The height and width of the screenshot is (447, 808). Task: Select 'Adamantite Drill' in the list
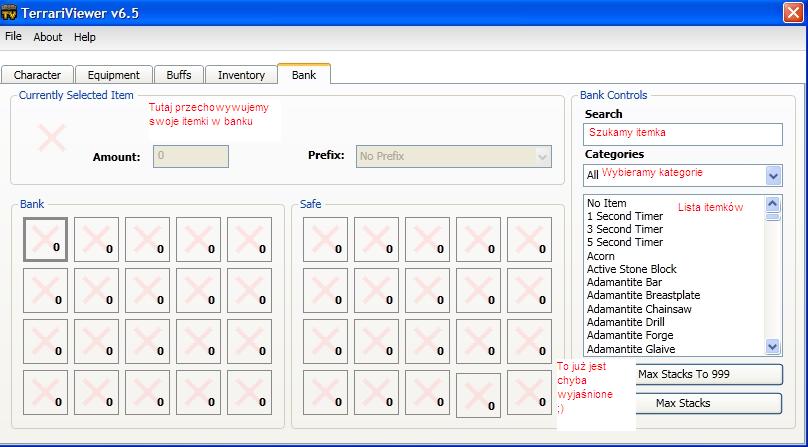[674, 322]
